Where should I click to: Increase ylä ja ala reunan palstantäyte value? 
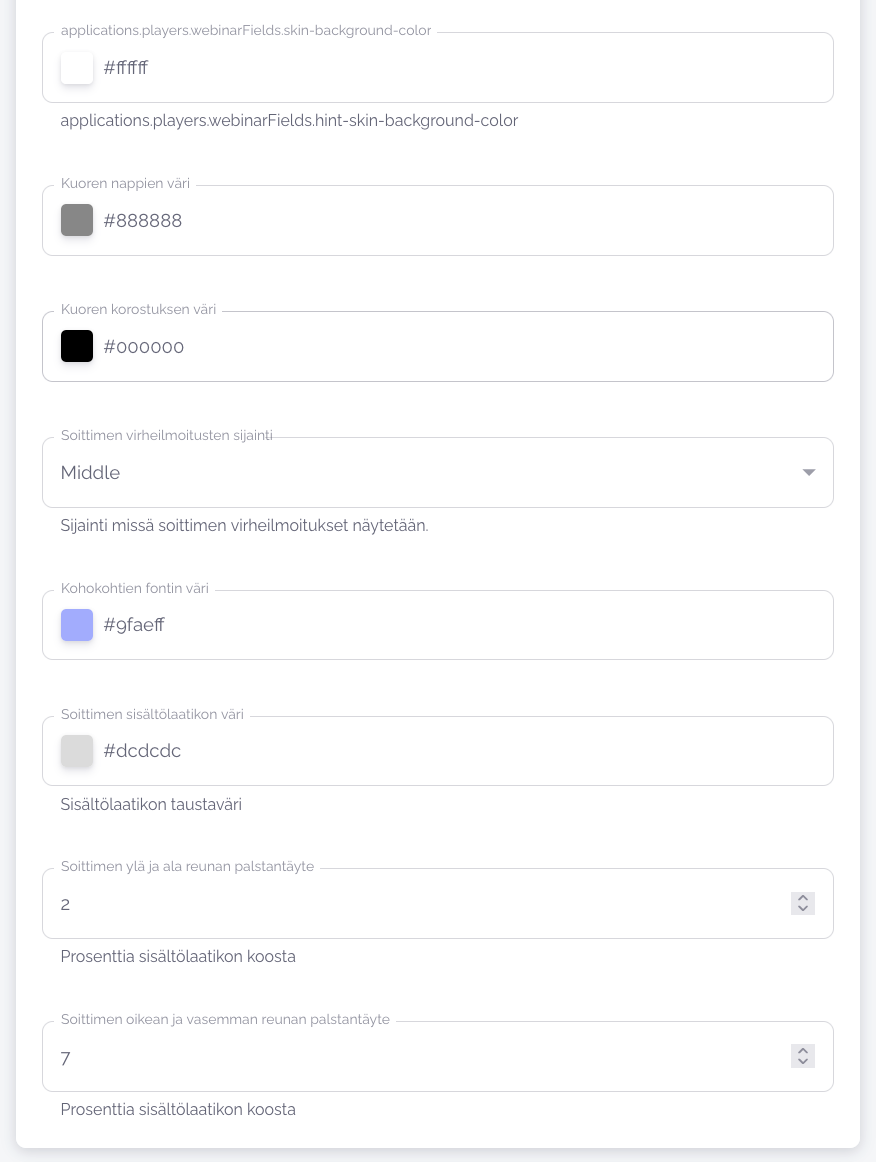click(803, 898)
